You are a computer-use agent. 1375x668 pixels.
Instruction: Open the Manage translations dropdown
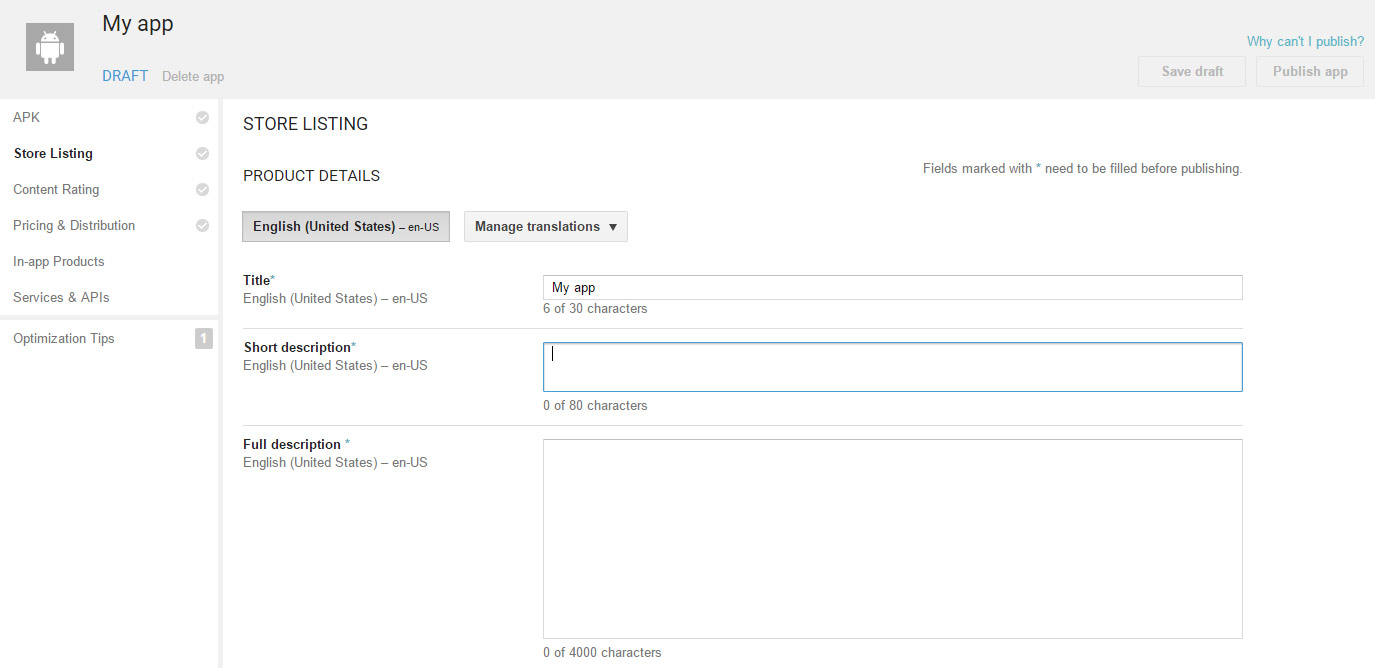(x=545, y=227)
